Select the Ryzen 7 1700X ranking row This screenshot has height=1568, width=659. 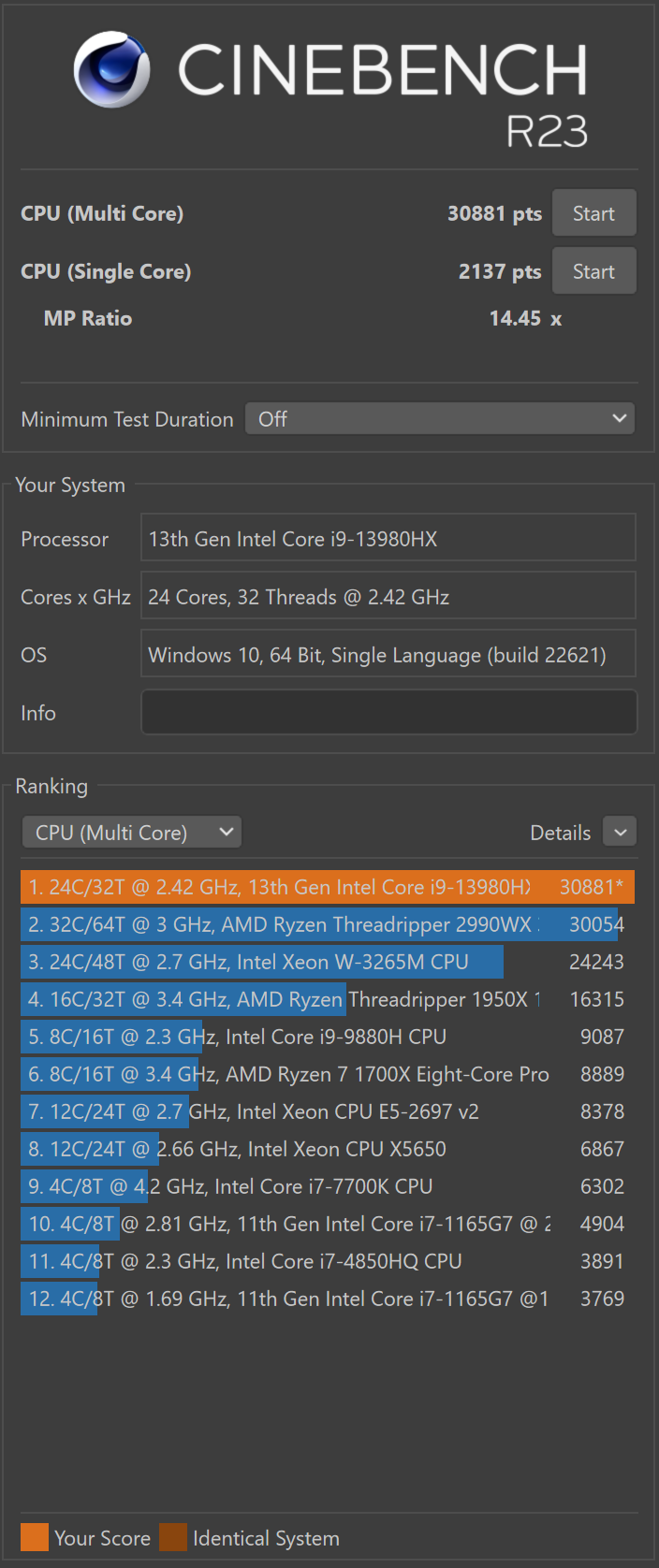[328, 1074]
